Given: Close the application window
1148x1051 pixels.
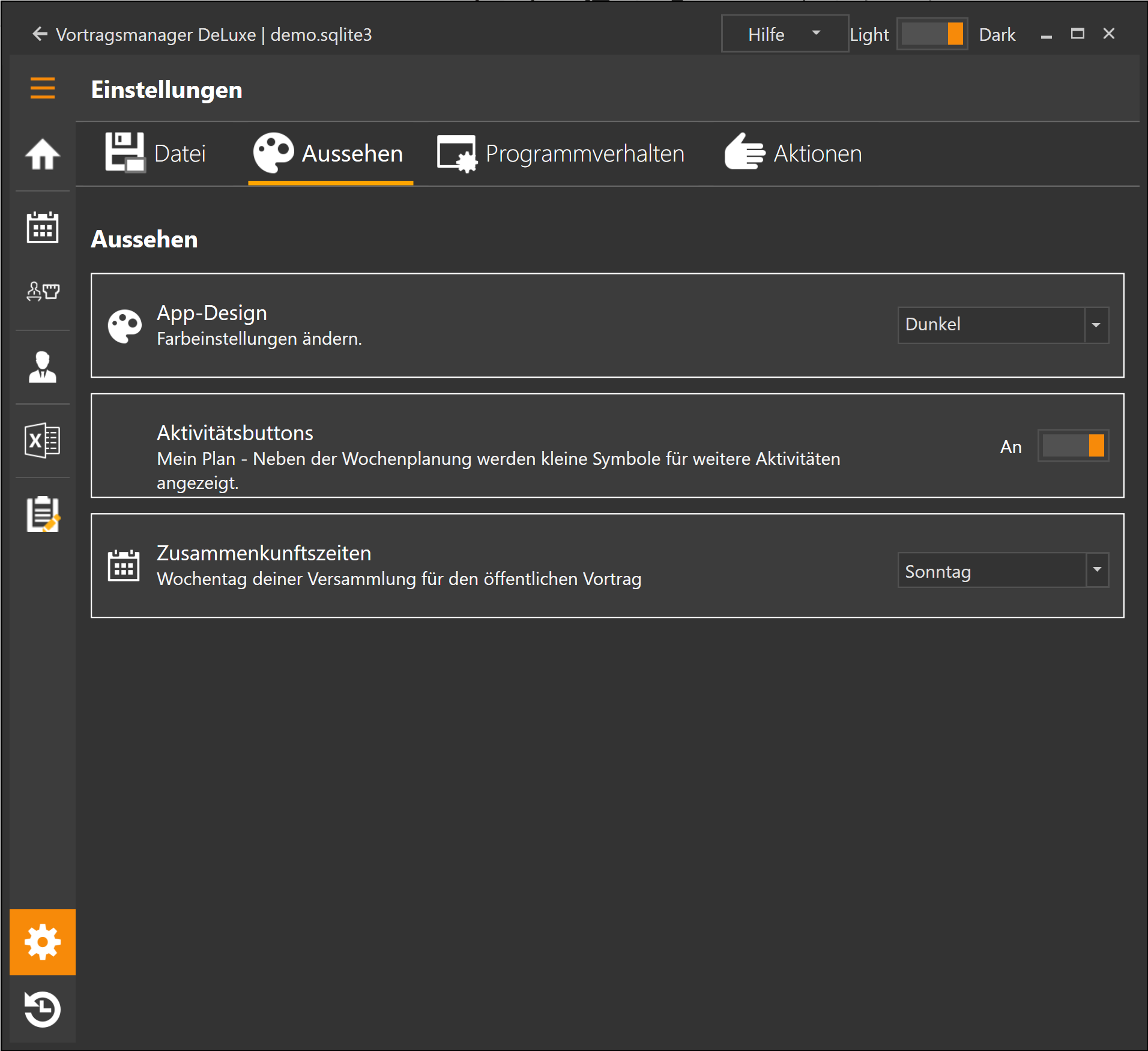Looking at the screenshot, I should click(1109, 34).
